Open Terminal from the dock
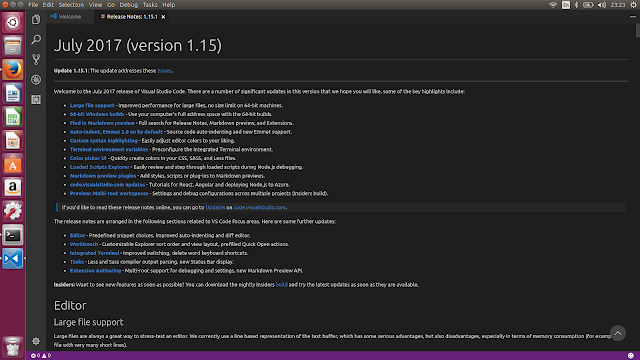Viewport: 640px width, 360px height. coord(13,235)
